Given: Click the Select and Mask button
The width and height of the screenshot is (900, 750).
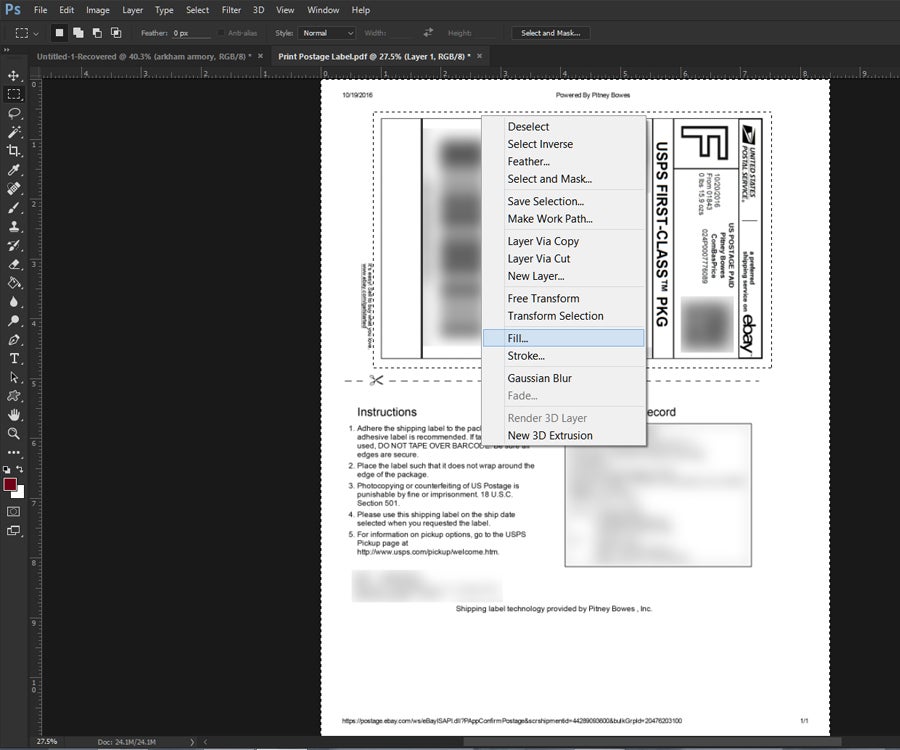Looking at the screenshot, I should click(x=550, y=32).
